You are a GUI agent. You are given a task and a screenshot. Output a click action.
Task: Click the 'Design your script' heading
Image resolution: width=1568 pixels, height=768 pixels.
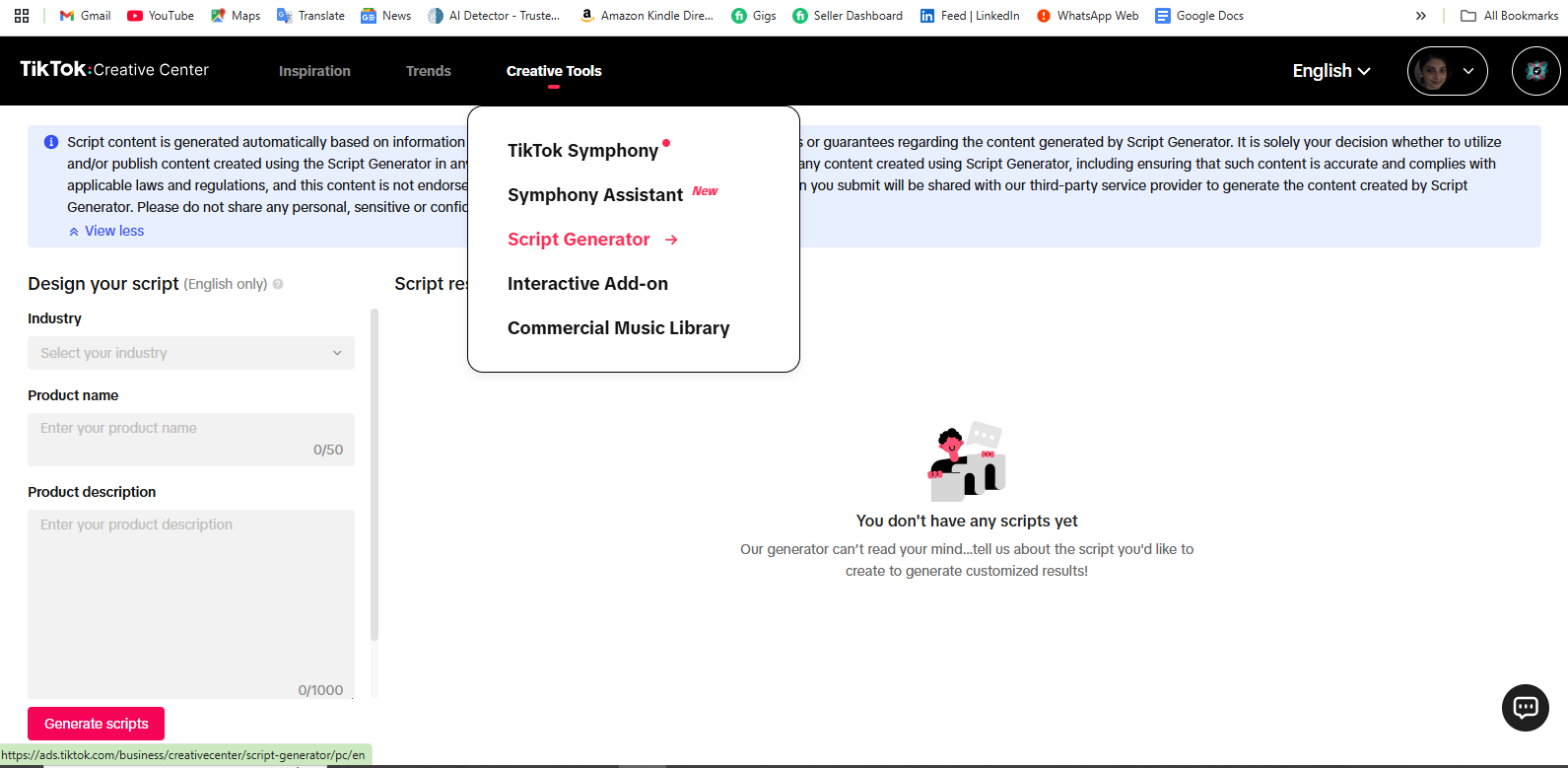point(103,284)
